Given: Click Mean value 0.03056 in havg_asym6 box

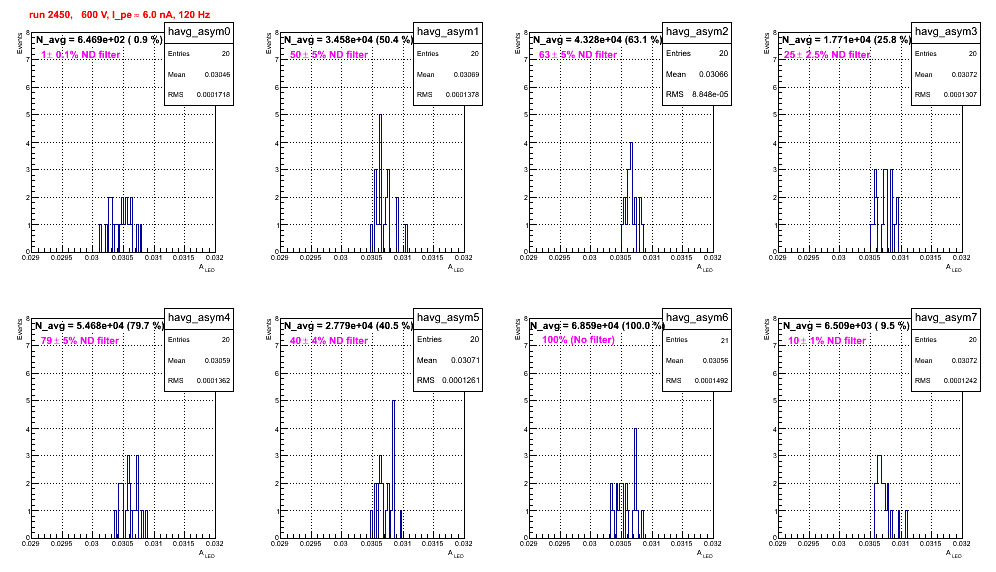Looking at the screenshot, I should tap(715, 360).
